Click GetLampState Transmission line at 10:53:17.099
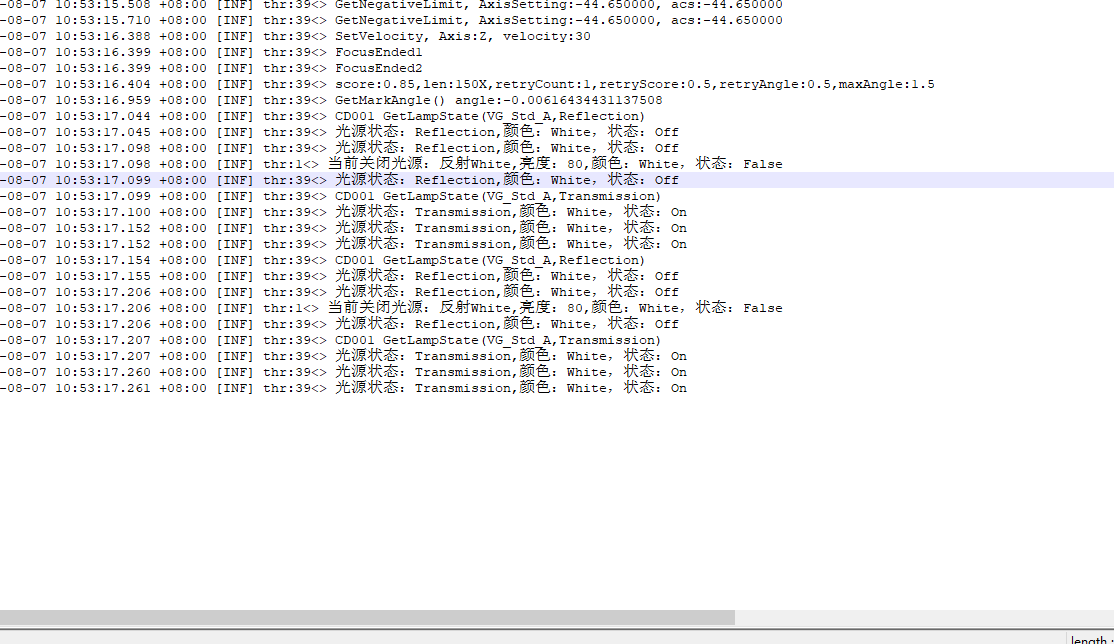 (497, 196)
